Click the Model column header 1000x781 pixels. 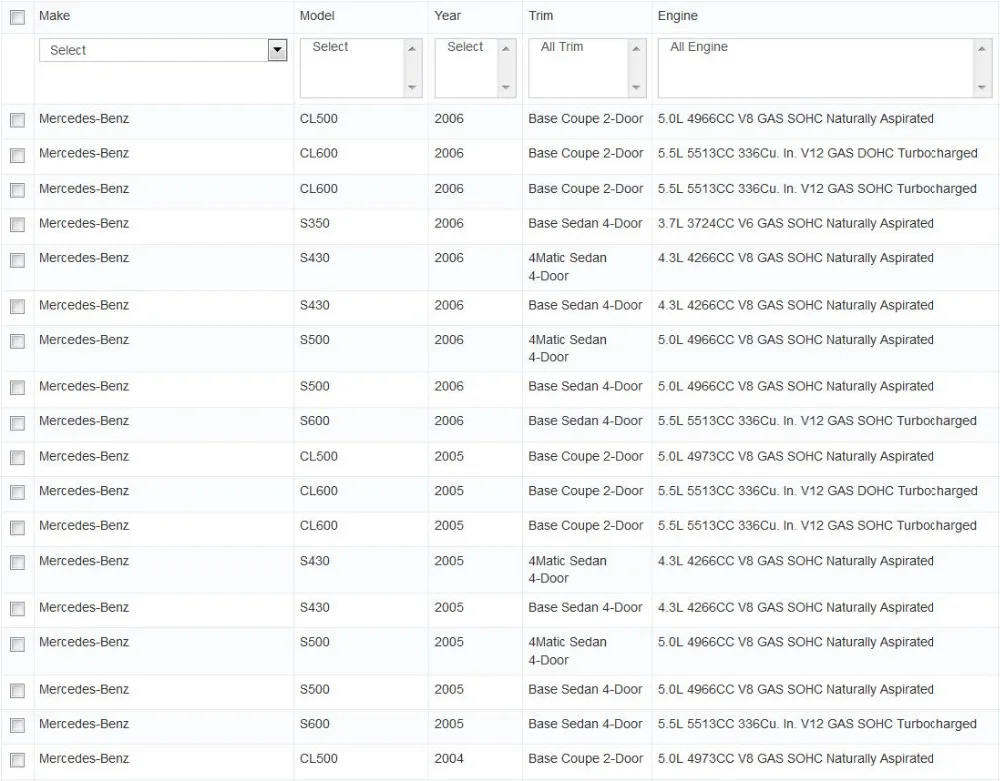(x=317, y=15)
